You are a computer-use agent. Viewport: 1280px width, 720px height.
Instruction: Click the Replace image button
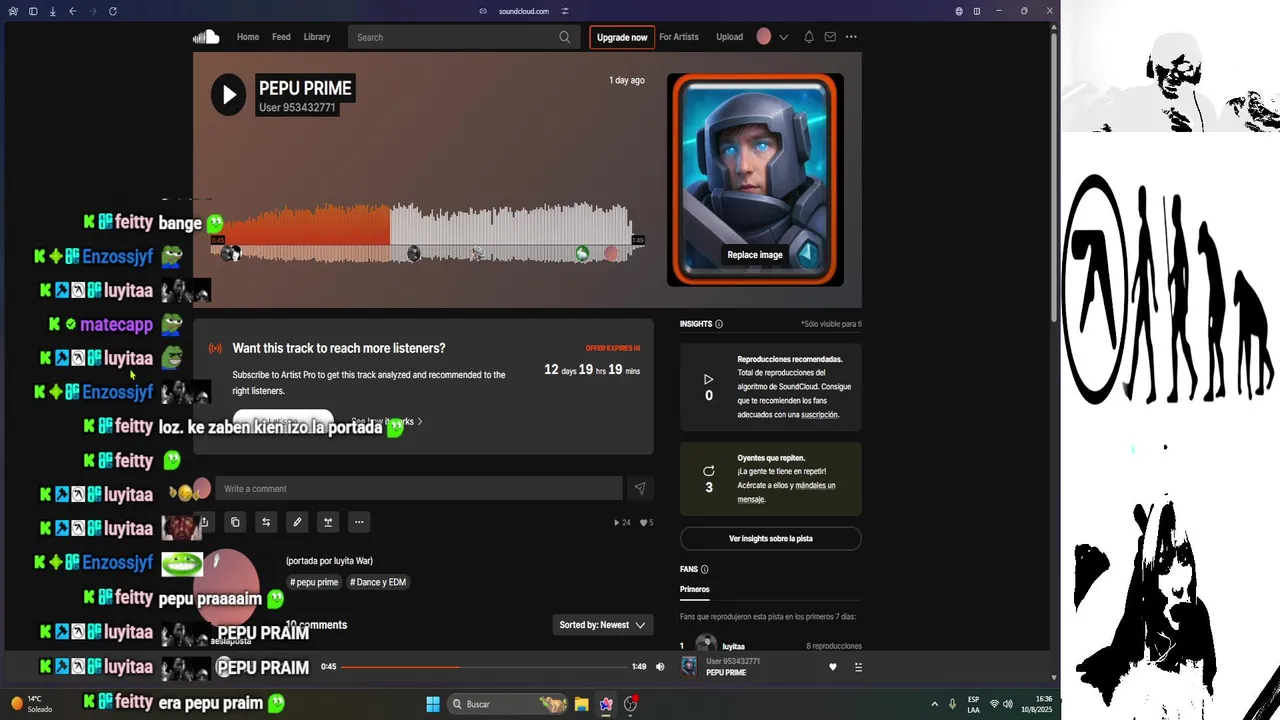pyautogui.click(x=755, y=255)
